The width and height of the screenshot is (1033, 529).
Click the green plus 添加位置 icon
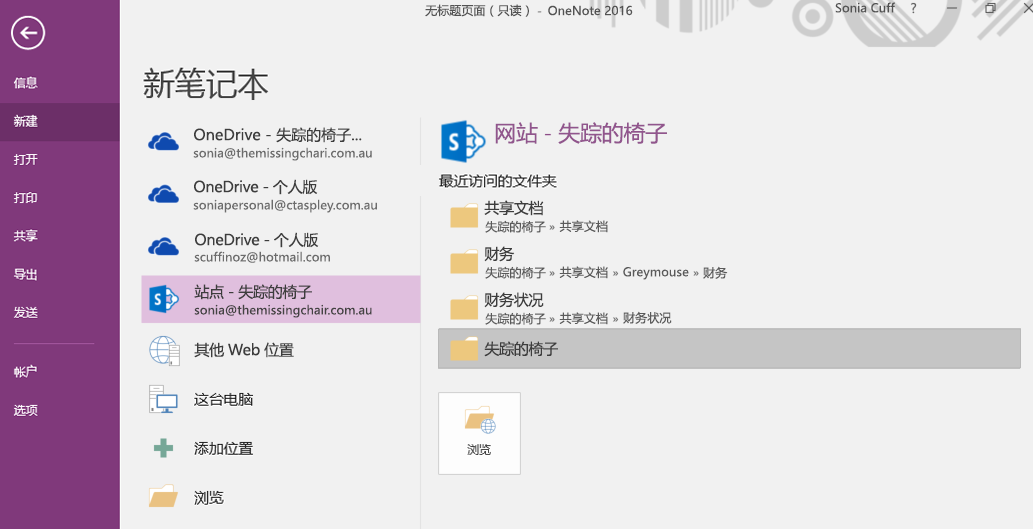pos(163,449)
